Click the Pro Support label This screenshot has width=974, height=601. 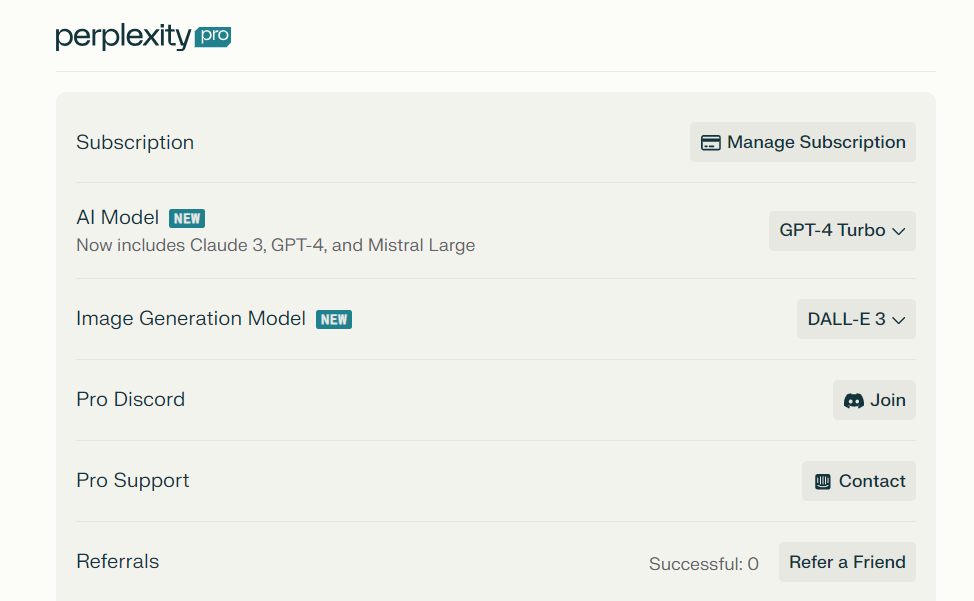(x=133, y=481)
